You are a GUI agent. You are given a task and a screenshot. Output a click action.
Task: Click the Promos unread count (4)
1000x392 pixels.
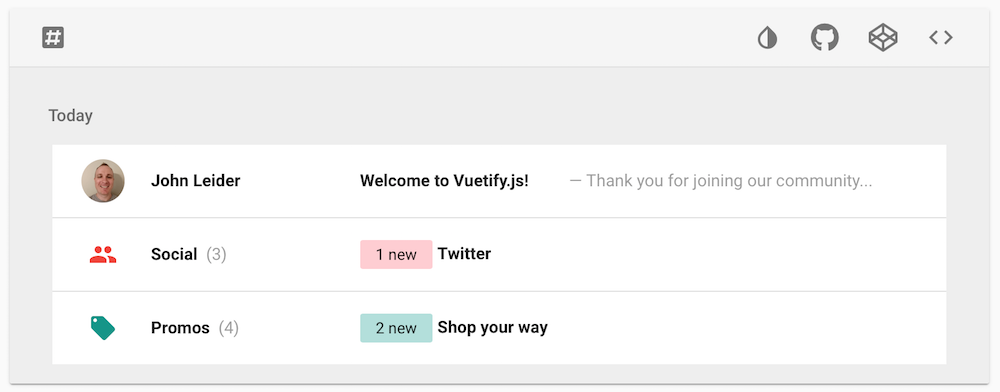(229, 328)
